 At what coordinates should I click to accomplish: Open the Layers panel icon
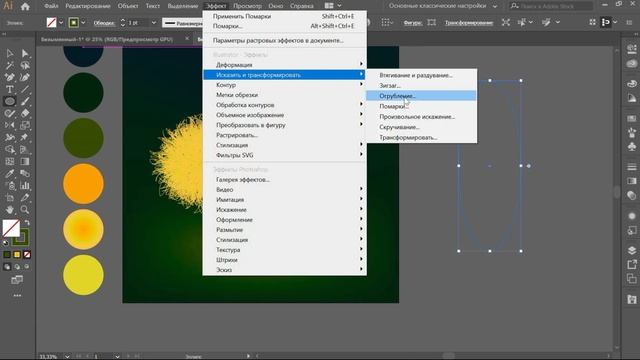(x=632, y=250)
